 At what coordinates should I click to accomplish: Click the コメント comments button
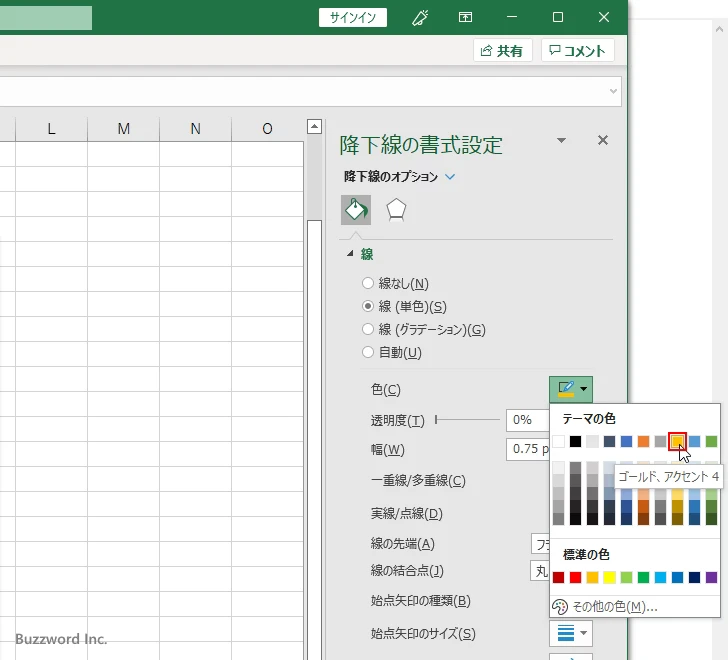(x=578, y=51)
